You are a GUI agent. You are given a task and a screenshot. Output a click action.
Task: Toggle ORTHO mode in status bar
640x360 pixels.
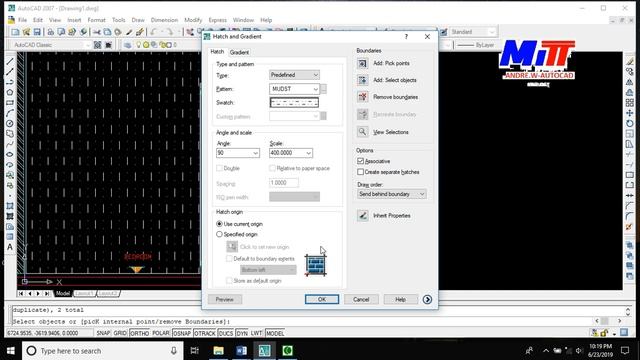coord(139,333)
